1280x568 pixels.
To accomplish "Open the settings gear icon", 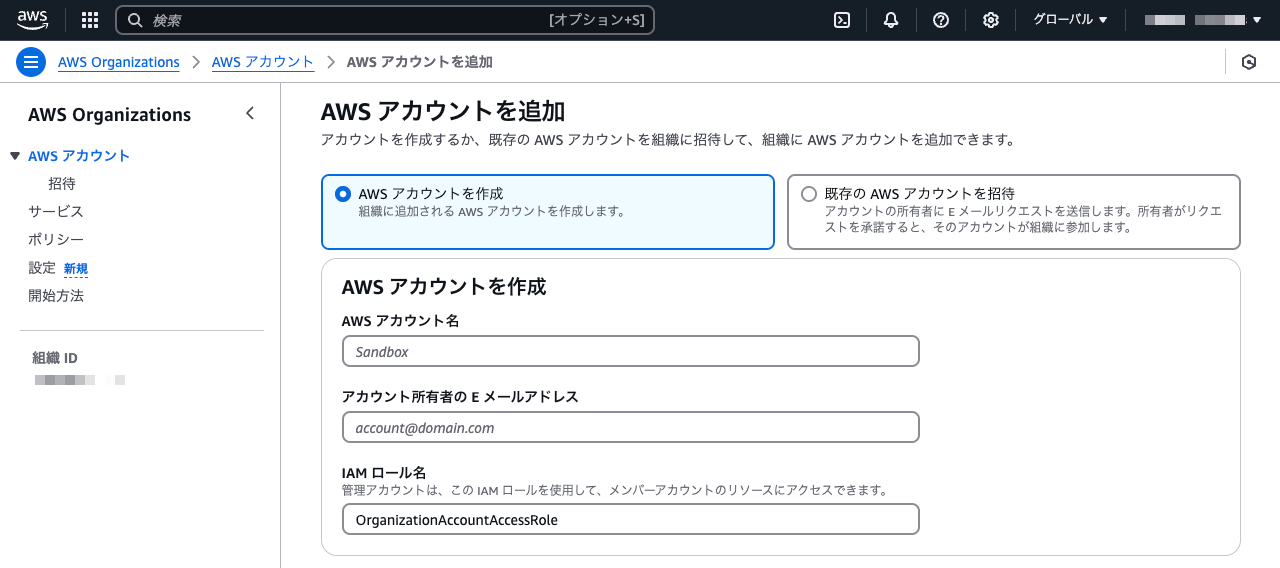I will tap(991, 20).
